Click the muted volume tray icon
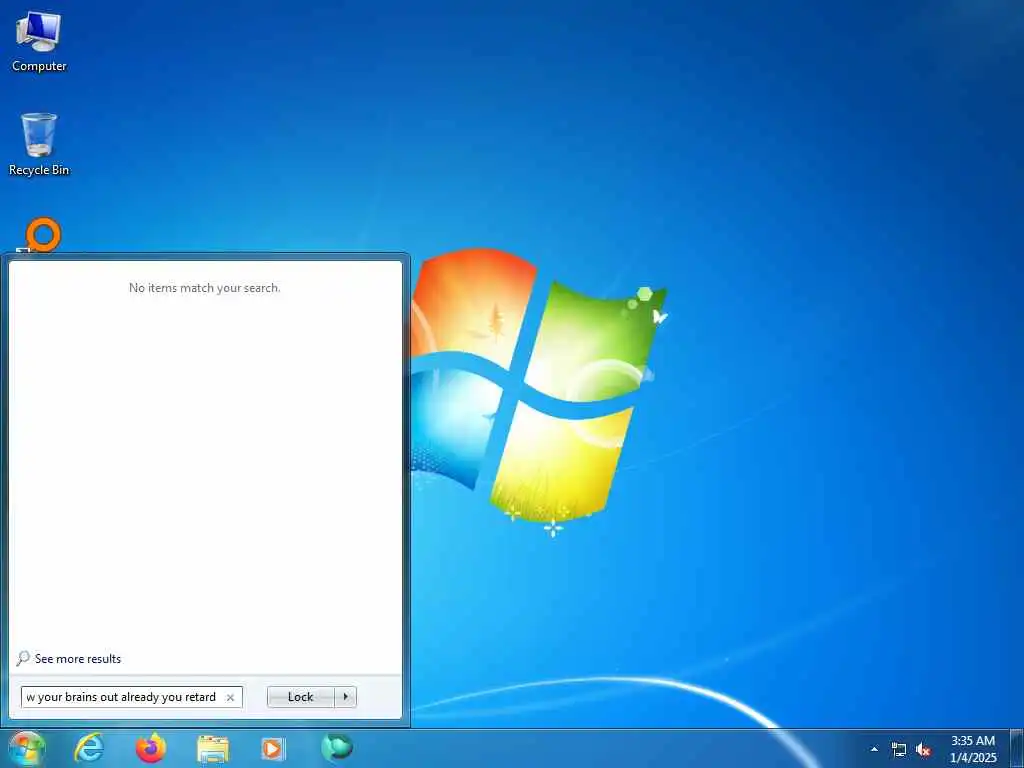The width and height of the screenshot is (1024, 768). tap(923, 750)
